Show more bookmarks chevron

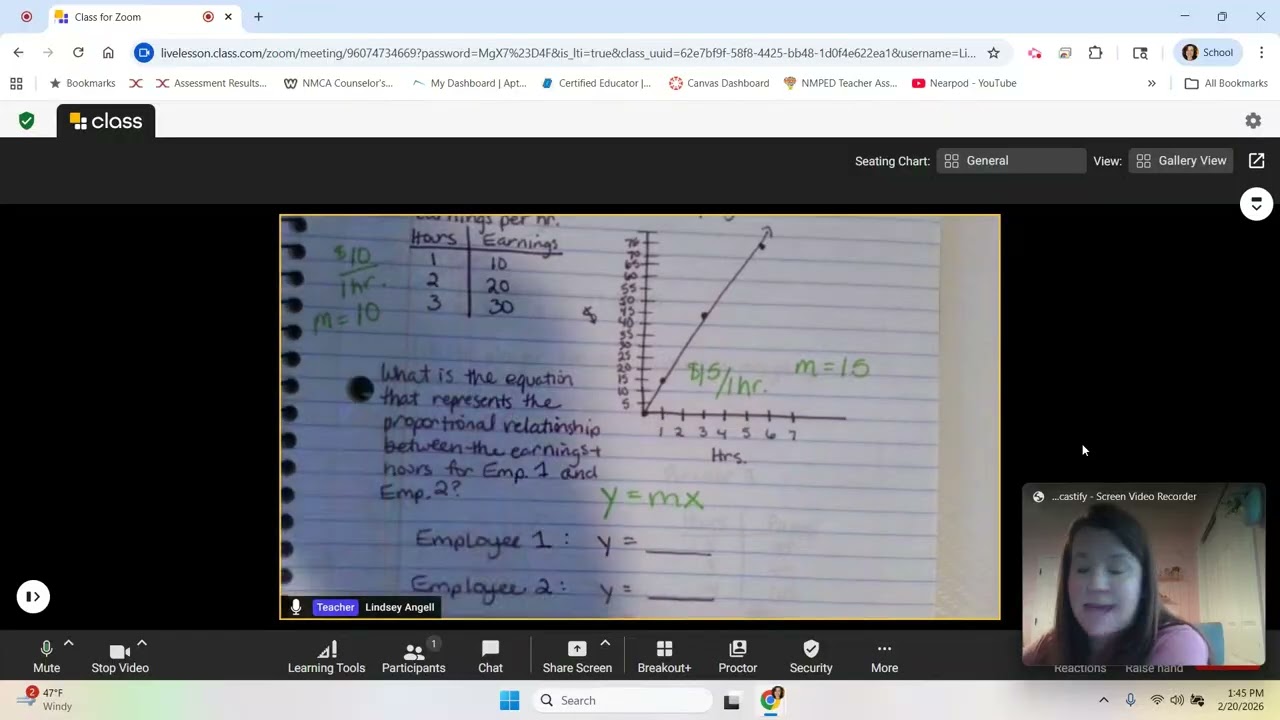point(1151,83)
